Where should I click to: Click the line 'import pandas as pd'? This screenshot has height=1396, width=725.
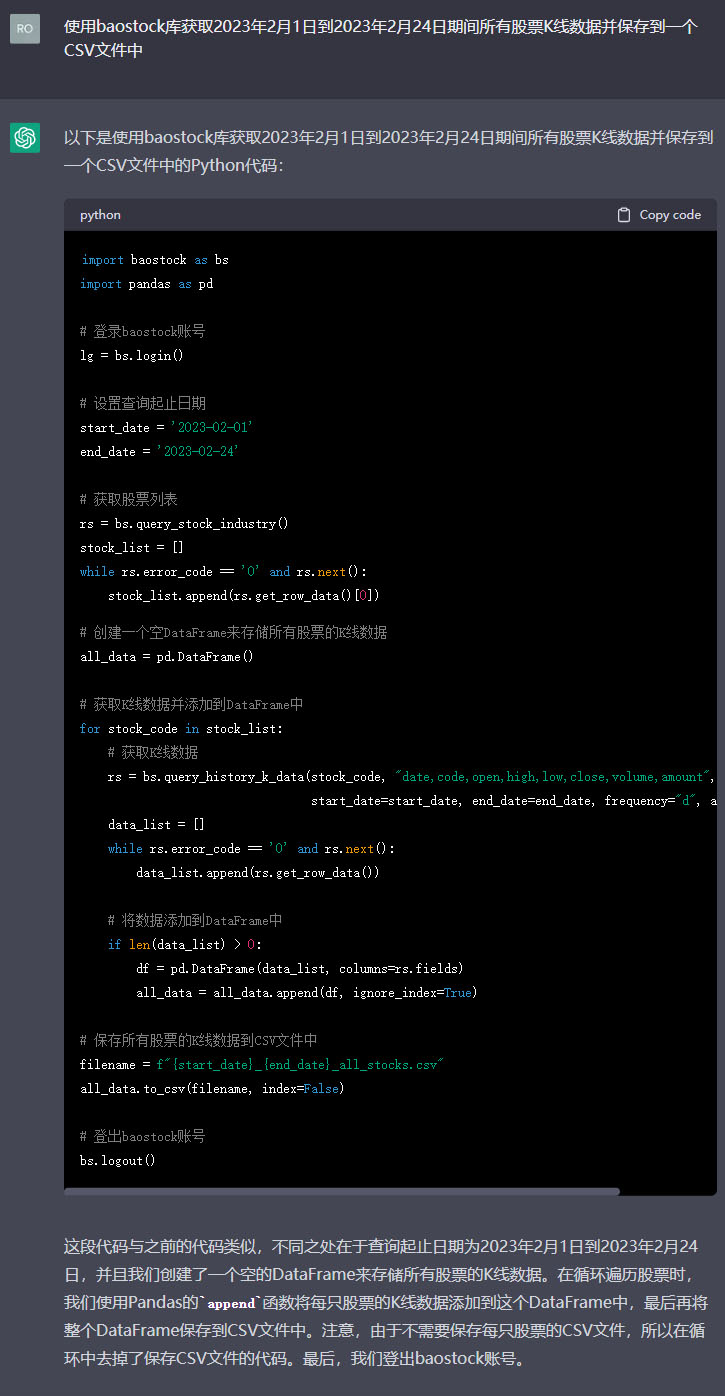pyautogui.click(x=147, y=284)
